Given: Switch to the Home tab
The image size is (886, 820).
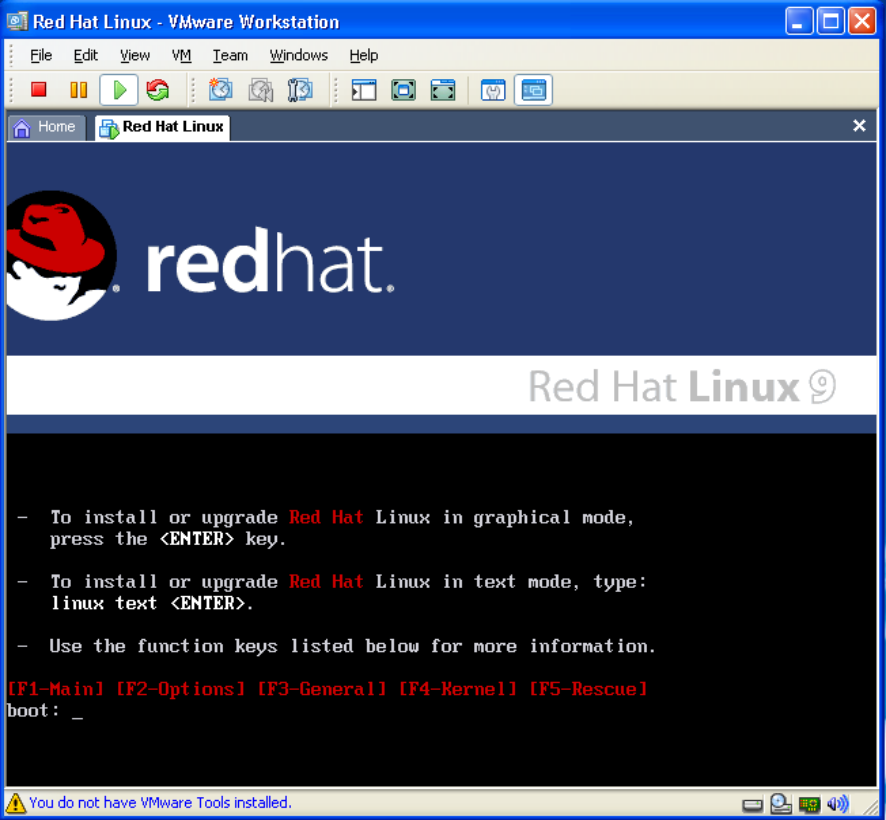Looking at the screenshot, I should tap(45, 127).
